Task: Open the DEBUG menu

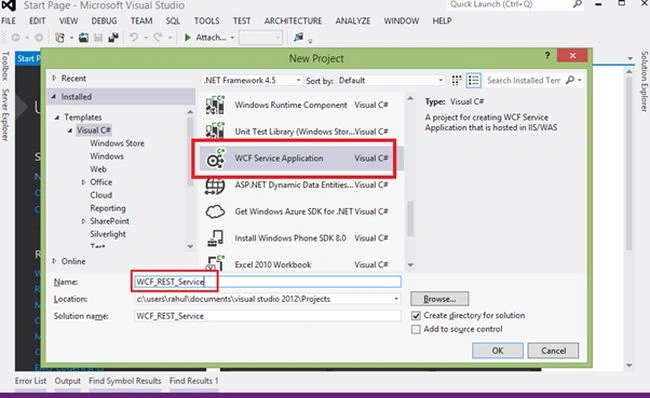Action: 104,21
